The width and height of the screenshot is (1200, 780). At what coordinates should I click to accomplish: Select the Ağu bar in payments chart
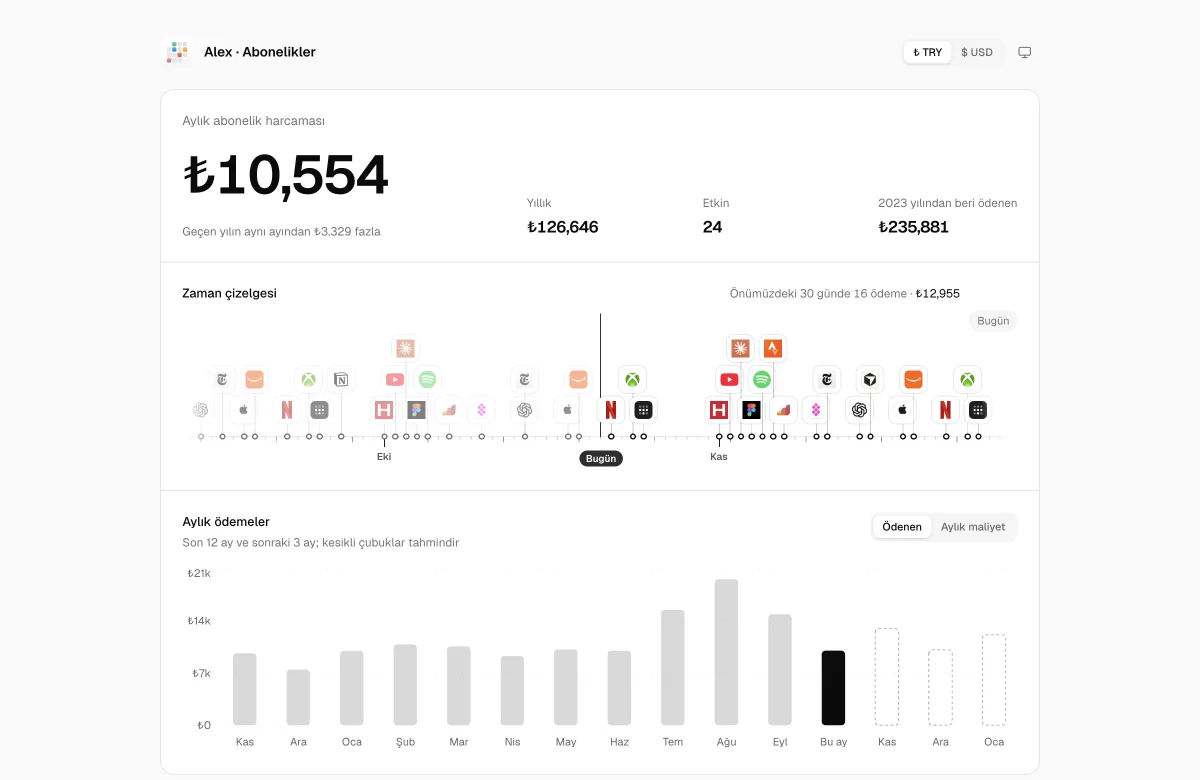click(x=726, y=652)
